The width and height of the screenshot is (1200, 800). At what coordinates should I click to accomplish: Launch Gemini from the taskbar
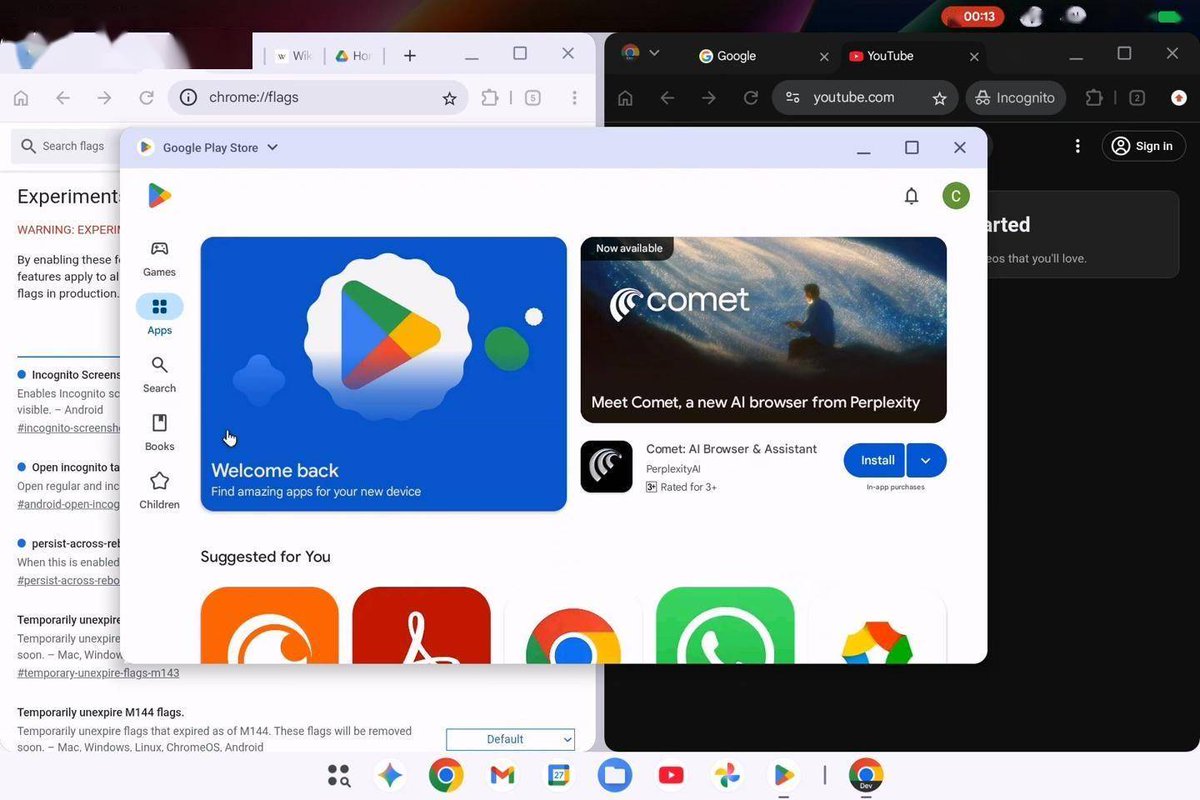pos(390,775)
